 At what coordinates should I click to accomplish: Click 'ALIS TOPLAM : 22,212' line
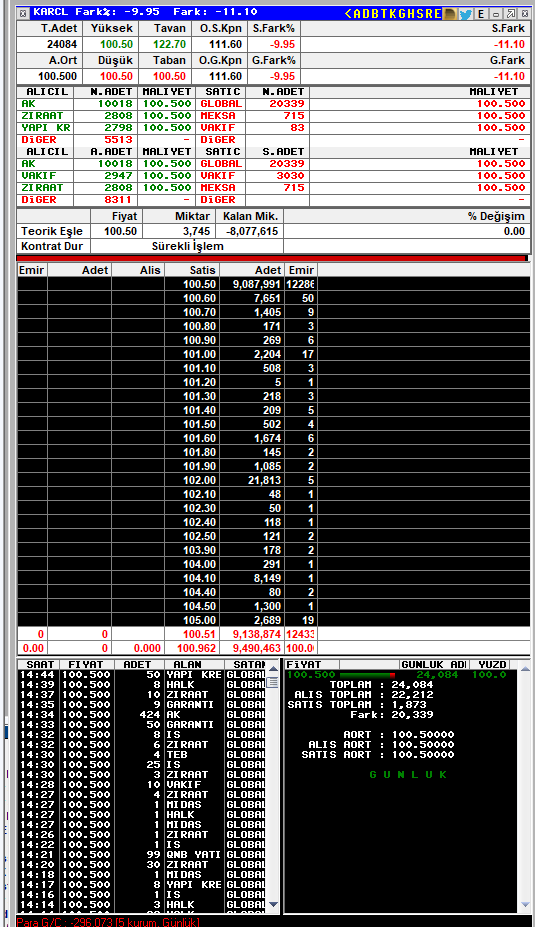tap(364, 695)
